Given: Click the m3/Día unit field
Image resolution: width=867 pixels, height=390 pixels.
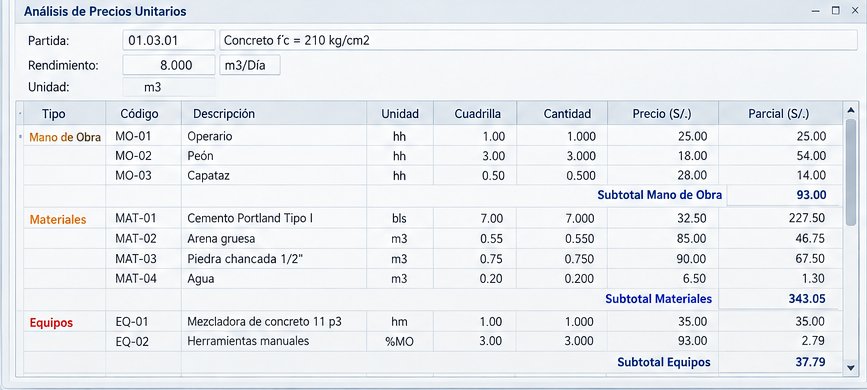Looking at the screenshot, I should point(250,65).
